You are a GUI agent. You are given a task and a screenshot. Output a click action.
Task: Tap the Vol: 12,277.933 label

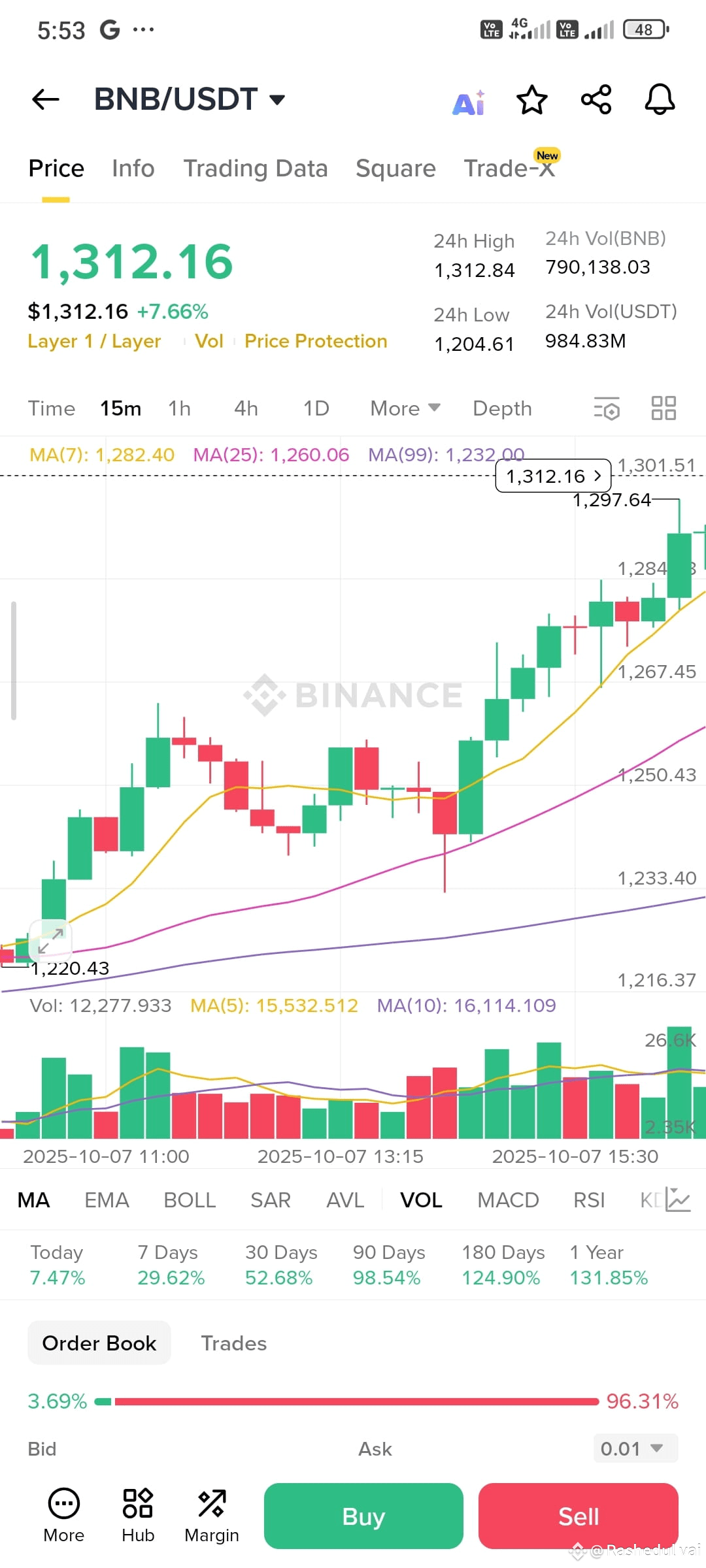[101, 1005]
